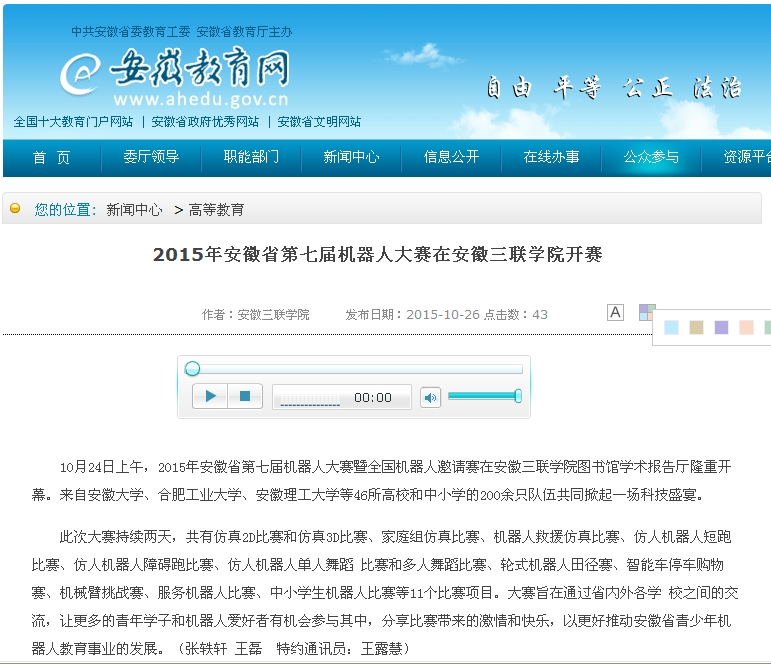Mute the audio player speaker icon
The width and height of the screenshot is (771, 664).
pyautogui.click(x=430, y=397)
